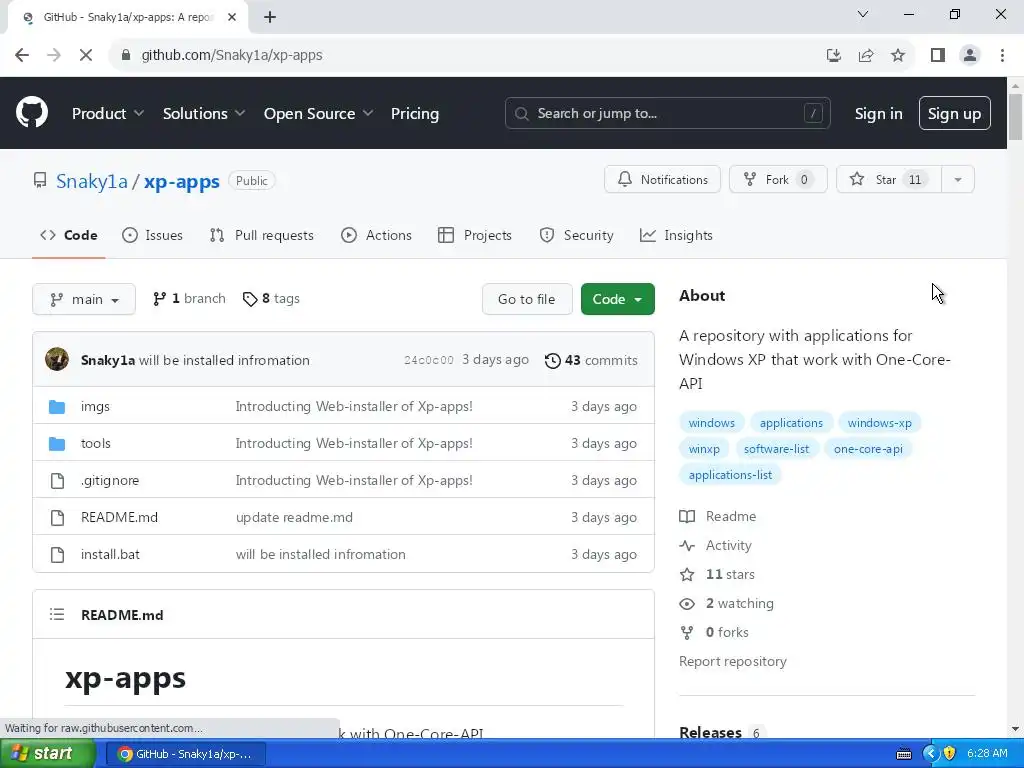The width and height of the screenshot is (1024, 768).
Task: Switch to the Security tab
Action: pos(576,235)
